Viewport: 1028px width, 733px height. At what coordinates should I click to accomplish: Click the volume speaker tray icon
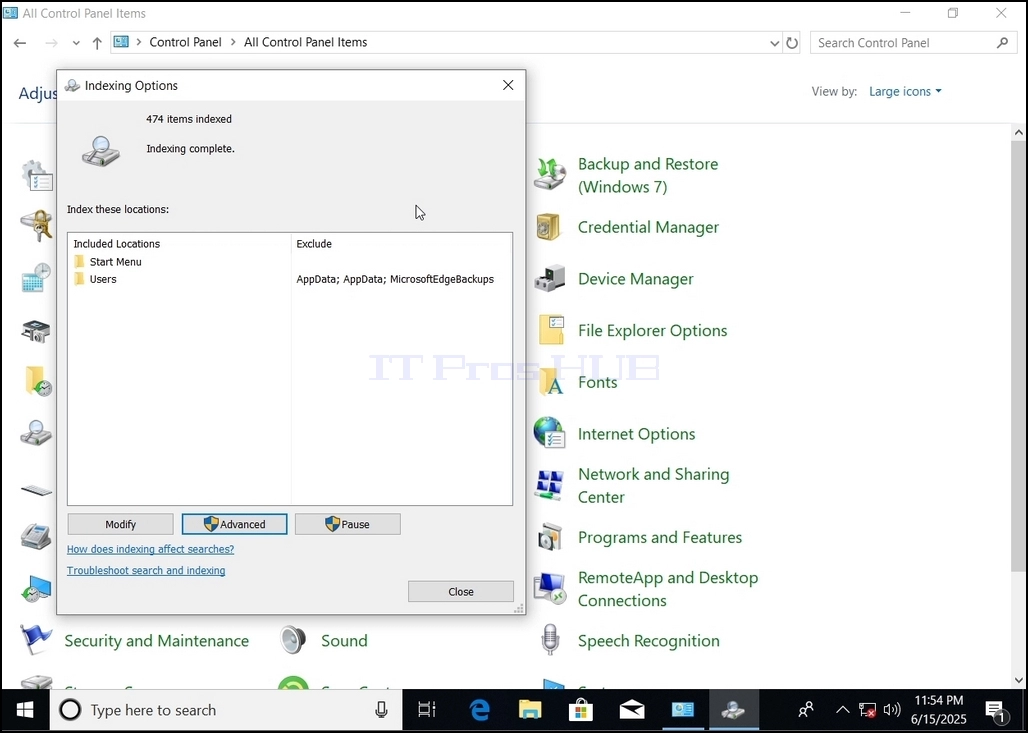coord(892,710)
